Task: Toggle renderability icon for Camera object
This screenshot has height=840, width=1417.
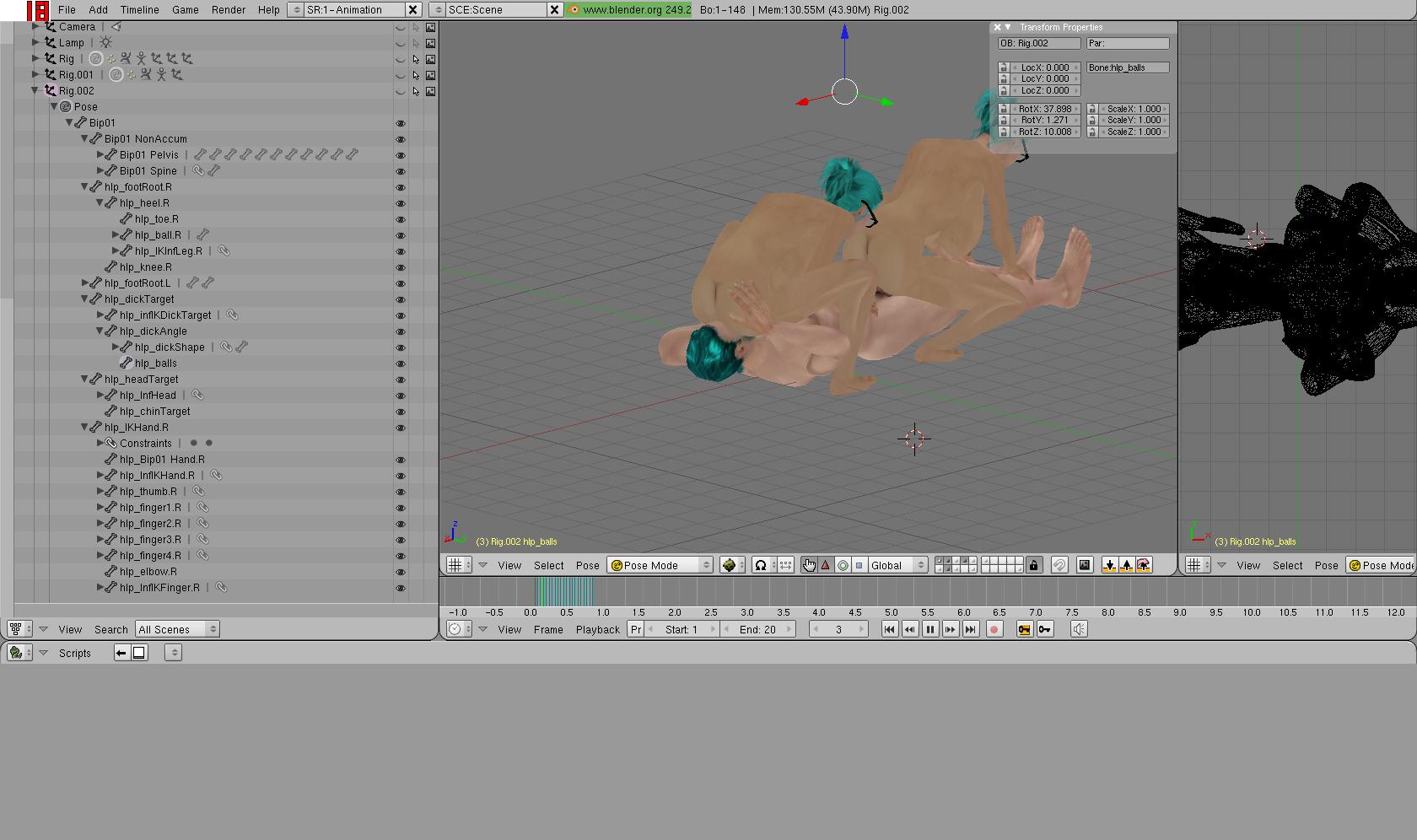Action: coord(431,27)
